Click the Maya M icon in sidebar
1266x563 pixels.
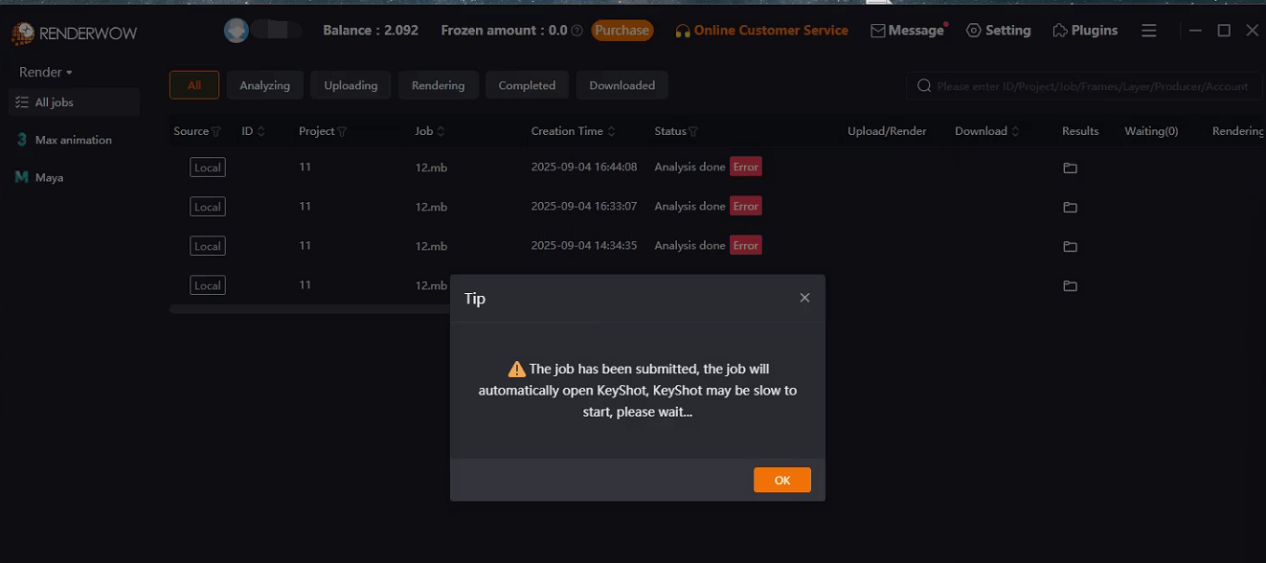(22, 177)
